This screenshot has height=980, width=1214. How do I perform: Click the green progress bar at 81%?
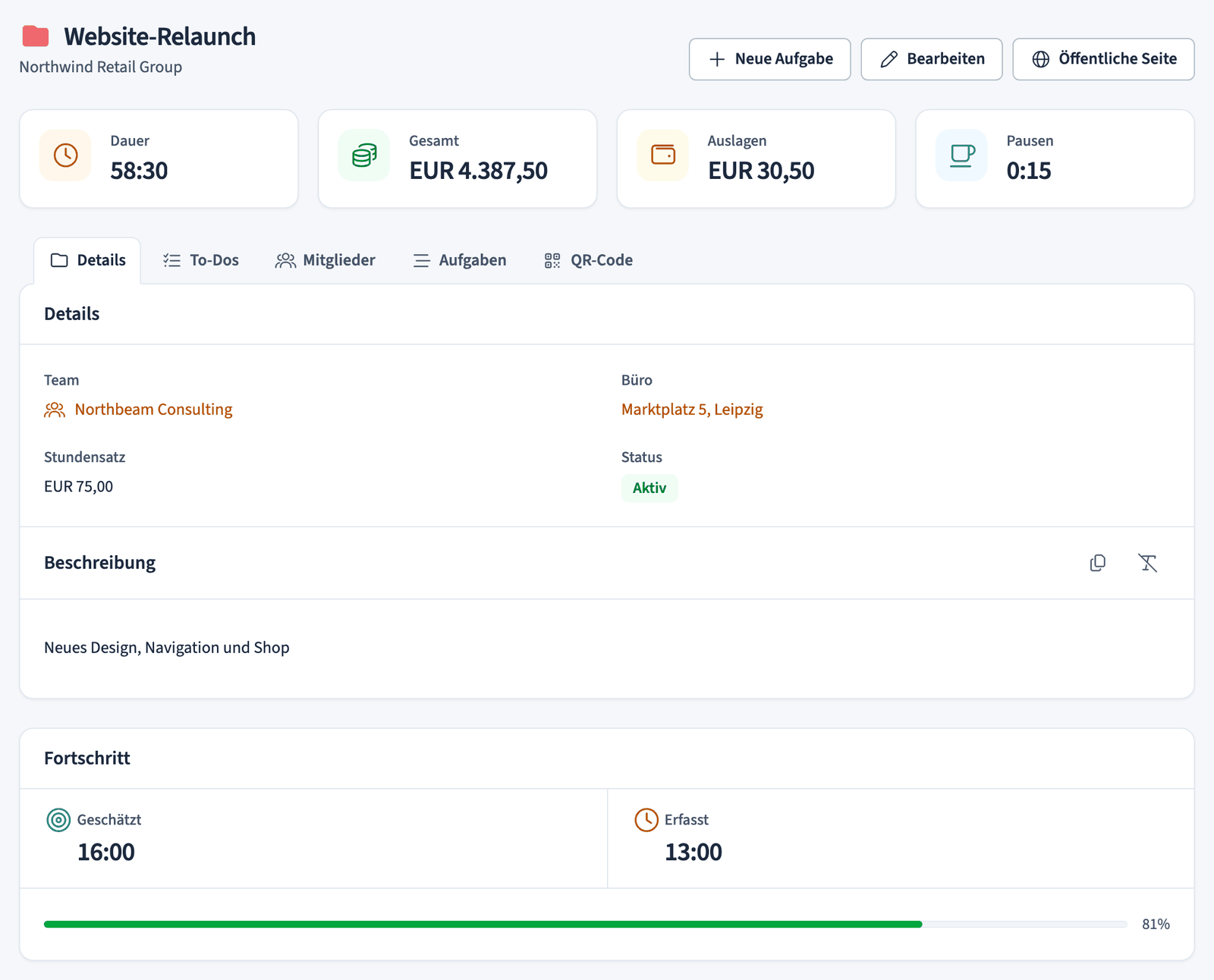pyautogui.click(x=483, y=925)
